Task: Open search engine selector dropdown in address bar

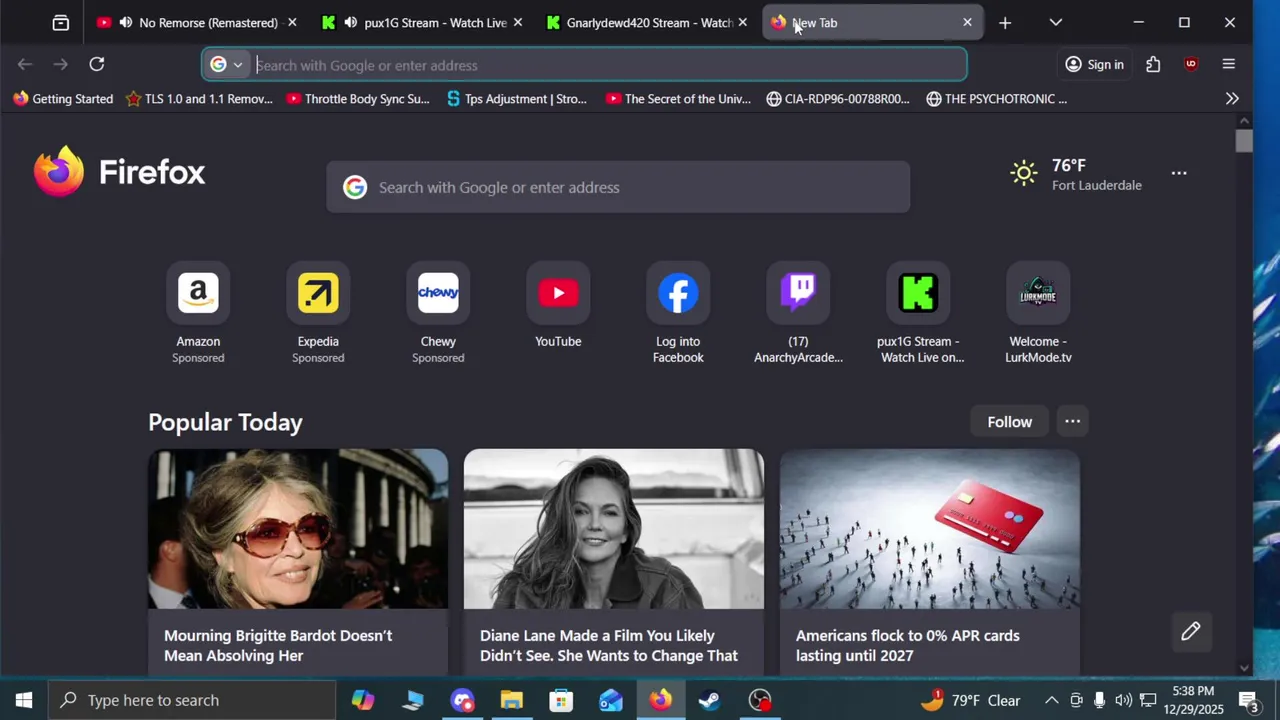Action: (227, 64)
